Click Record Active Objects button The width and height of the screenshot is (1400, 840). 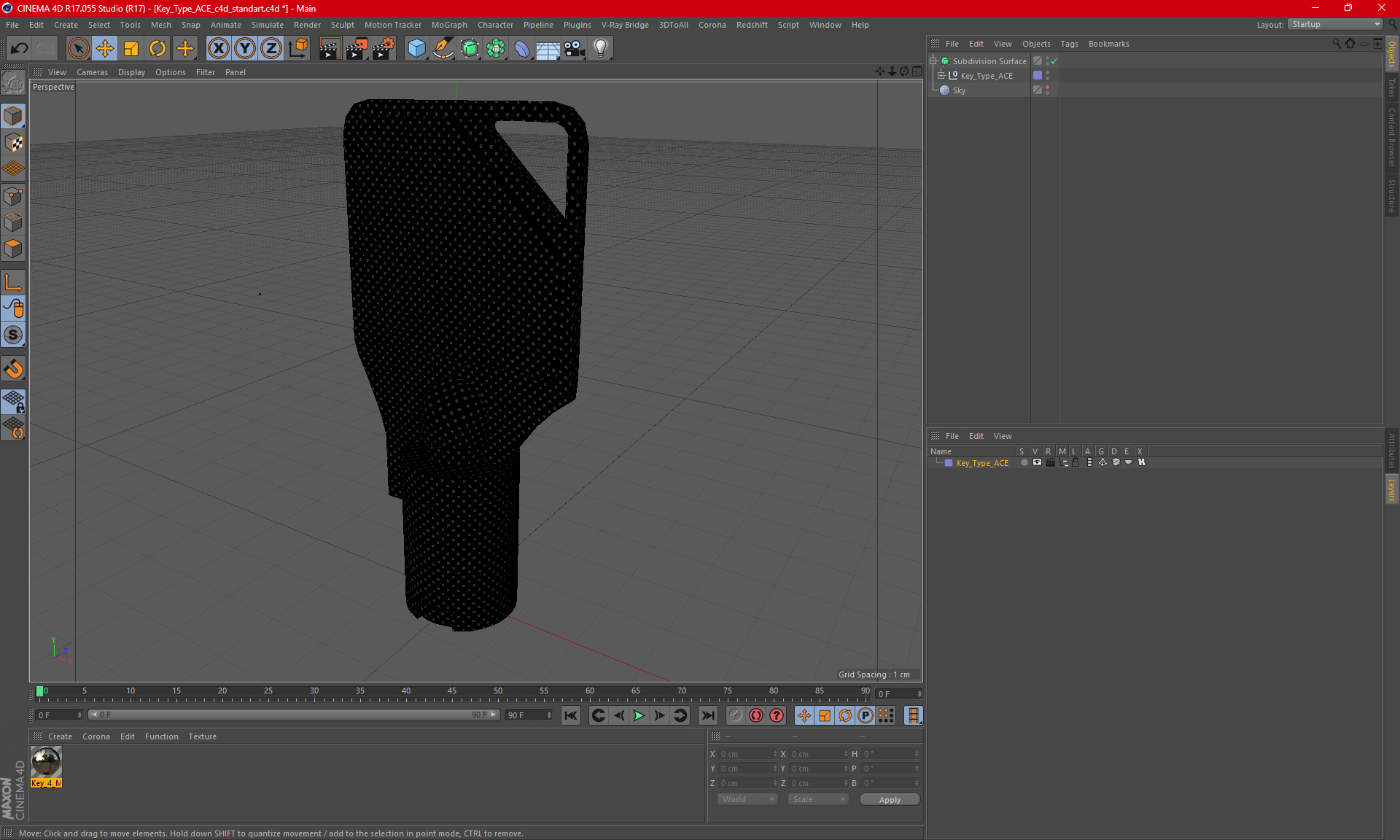coord(735,715)
